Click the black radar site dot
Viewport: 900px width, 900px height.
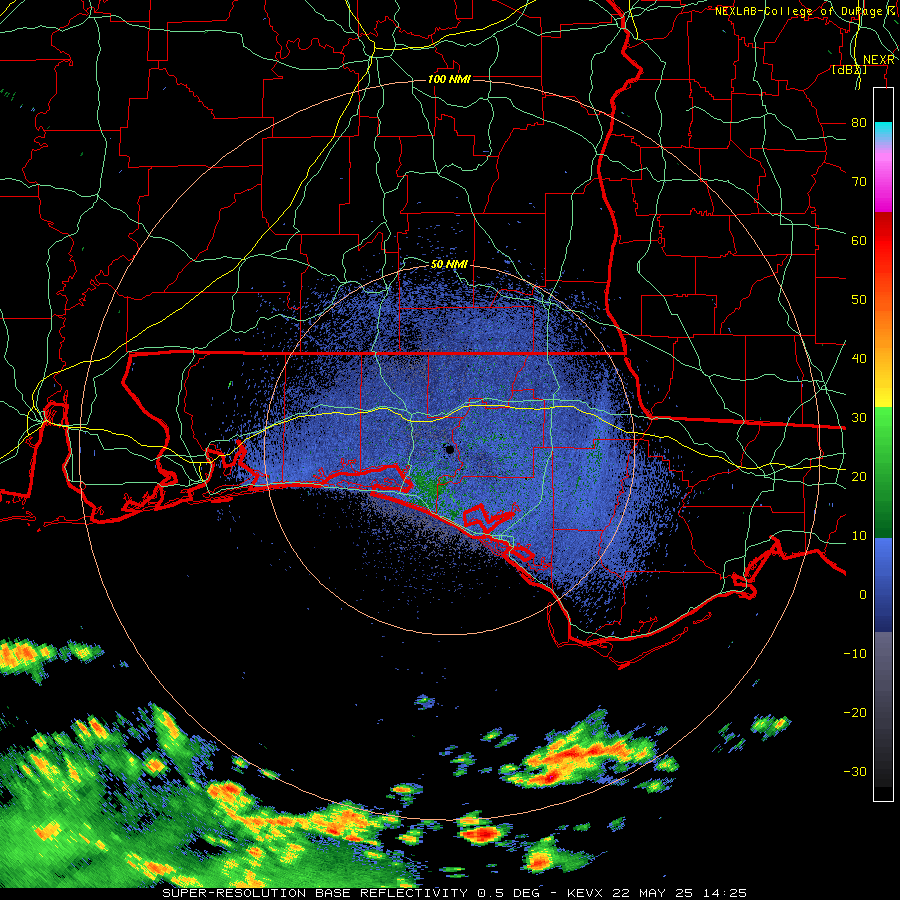coord(449,449)
